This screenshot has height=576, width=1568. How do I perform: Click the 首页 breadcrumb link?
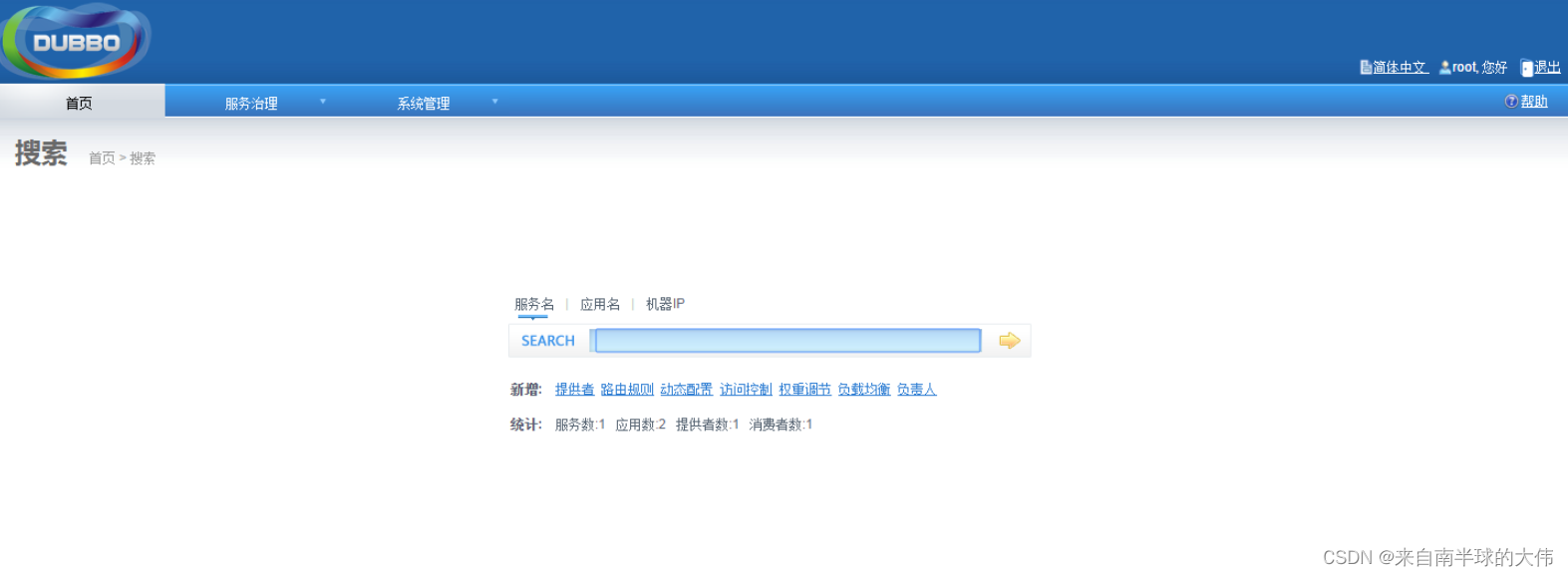tap(102, 158)
